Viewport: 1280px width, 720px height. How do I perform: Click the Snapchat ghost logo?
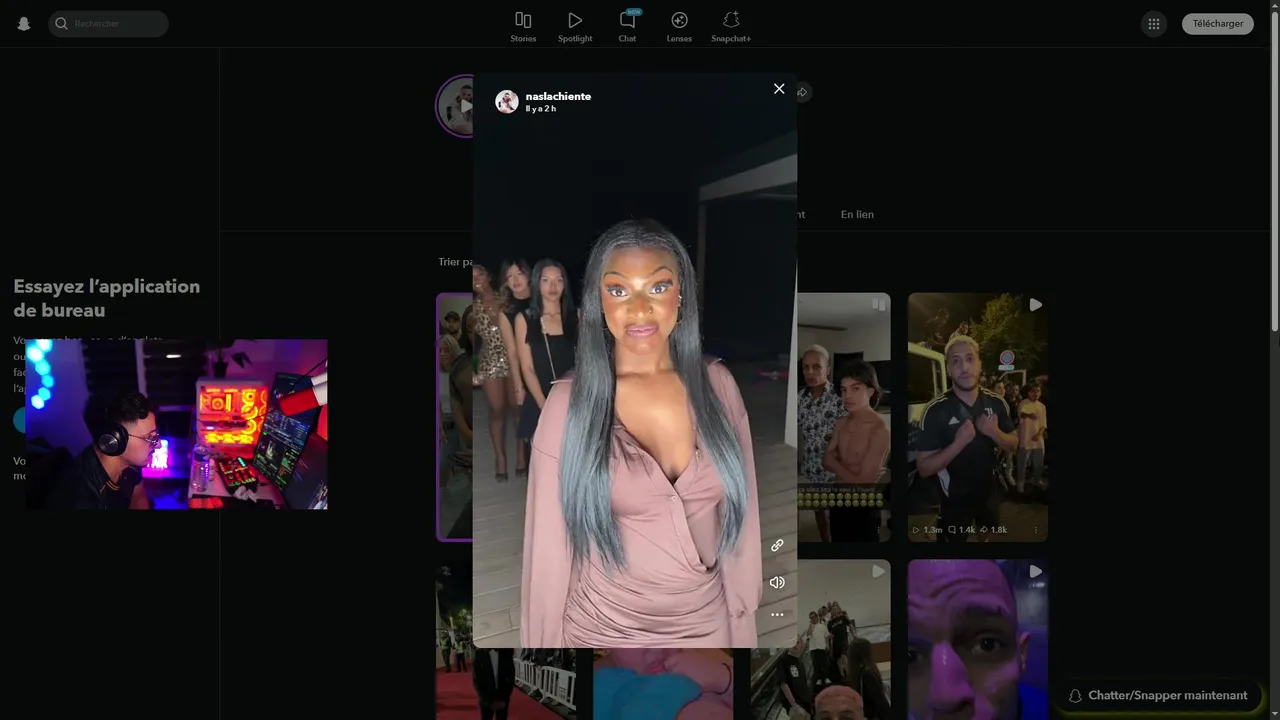[x=24, y=24]
